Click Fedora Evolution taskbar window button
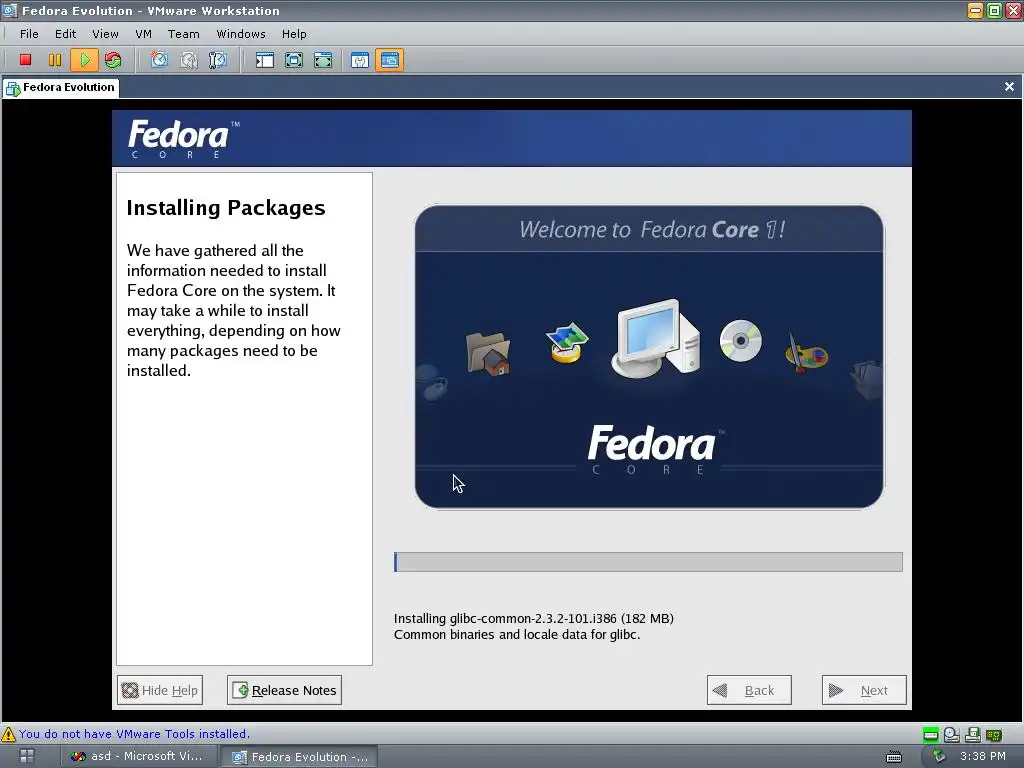Screen dimensions: 1024x768 300,756
